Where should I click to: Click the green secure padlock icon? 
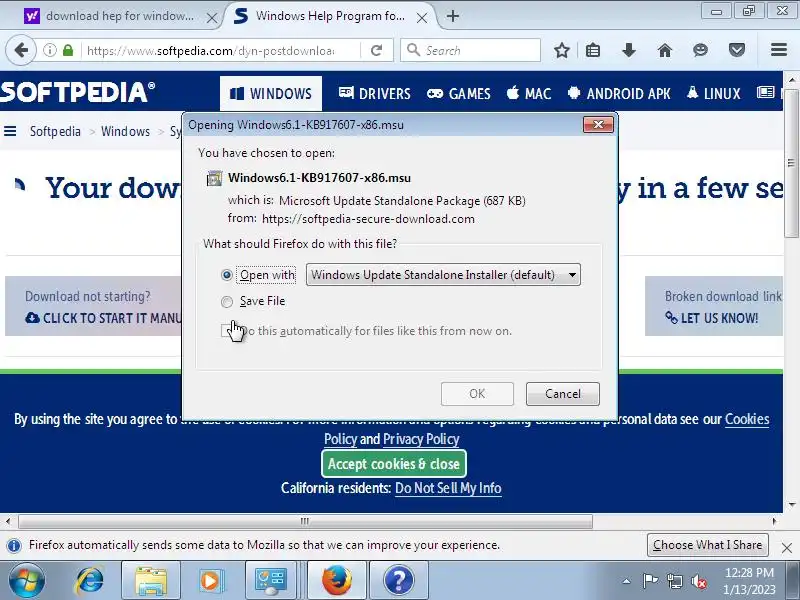(68, 50)
